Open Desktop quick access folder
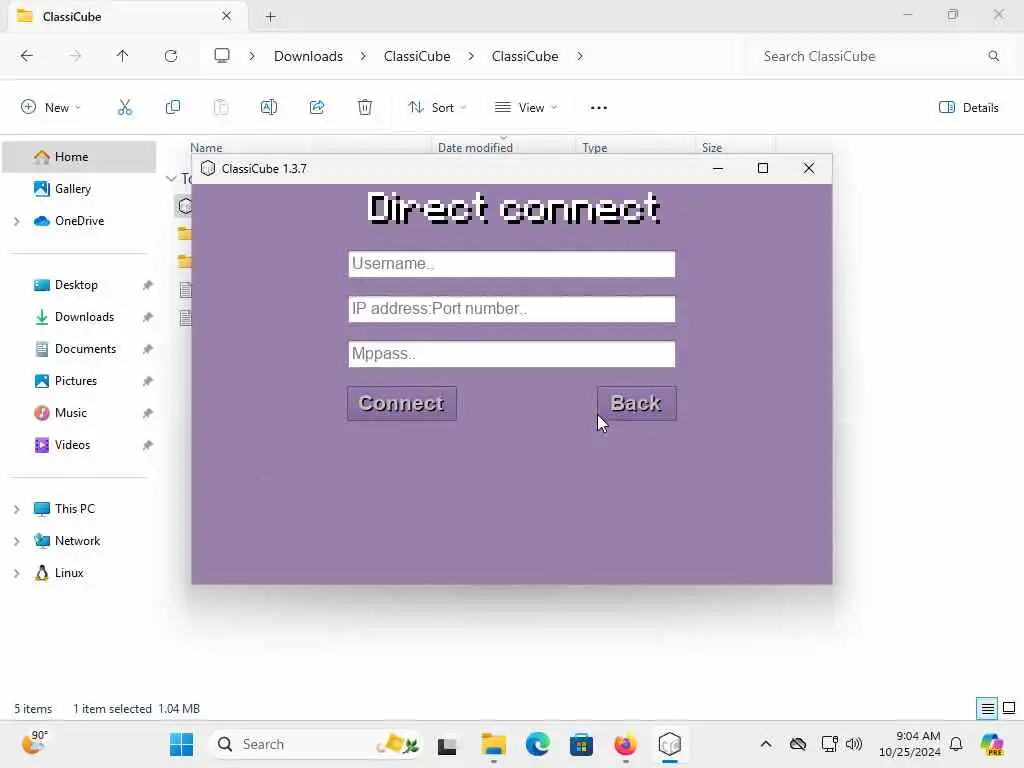 (x=76, y=285)
